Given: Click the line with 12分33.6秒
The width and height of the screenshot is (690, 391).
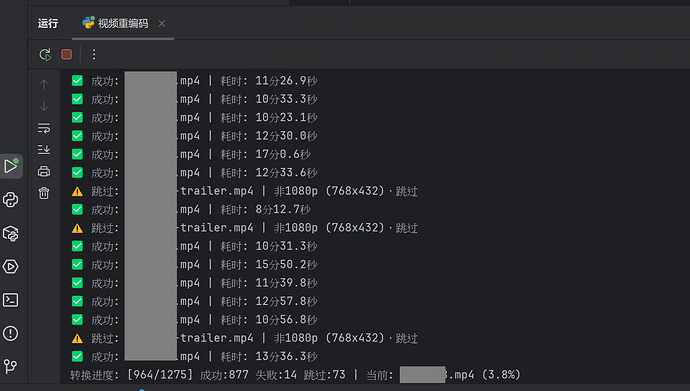Looking at the screenshot, I should pyautogui.click(x=194, y=173).
